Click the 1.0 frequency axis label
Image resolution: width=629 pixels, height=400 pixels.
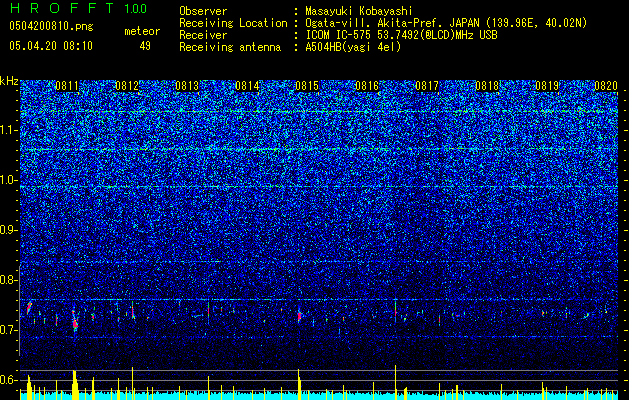click(8, 180)
